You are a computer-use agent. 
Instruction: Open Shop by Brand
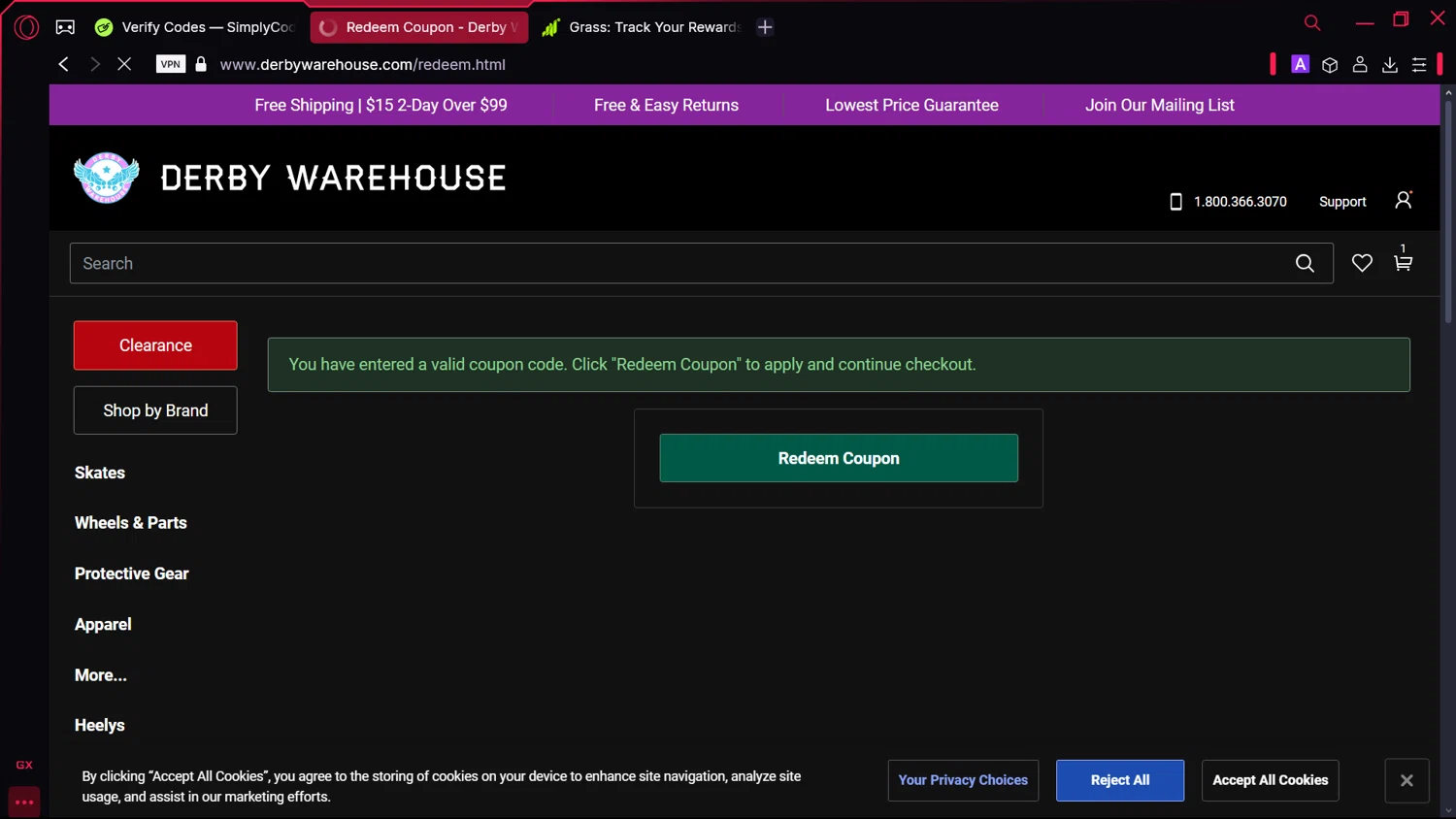coord(155,410)
